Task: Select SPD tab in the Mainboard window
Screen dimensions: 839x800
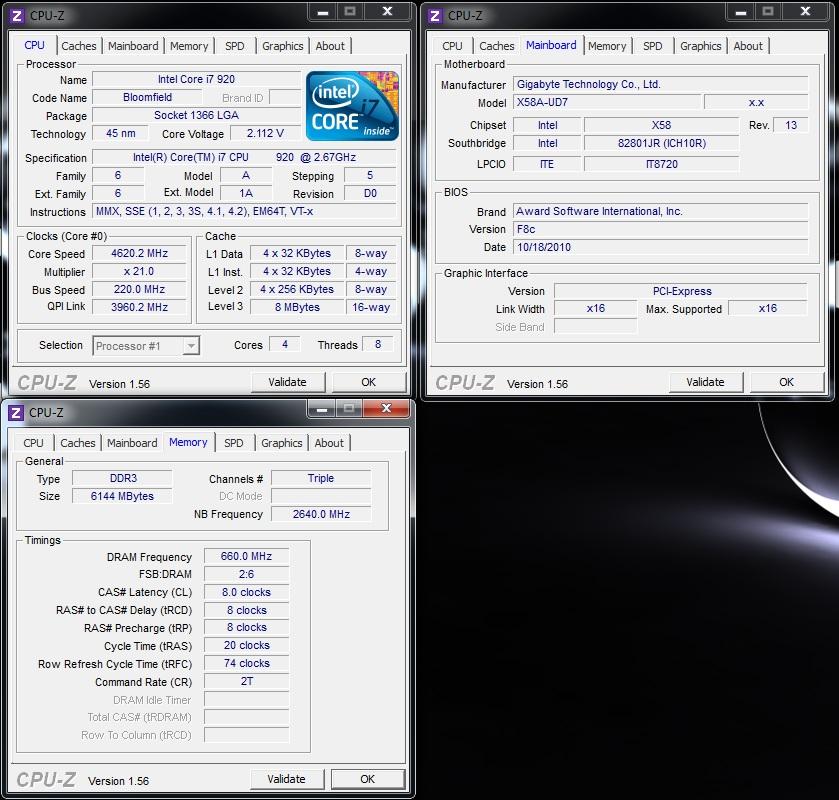Action: coord(653,46)
